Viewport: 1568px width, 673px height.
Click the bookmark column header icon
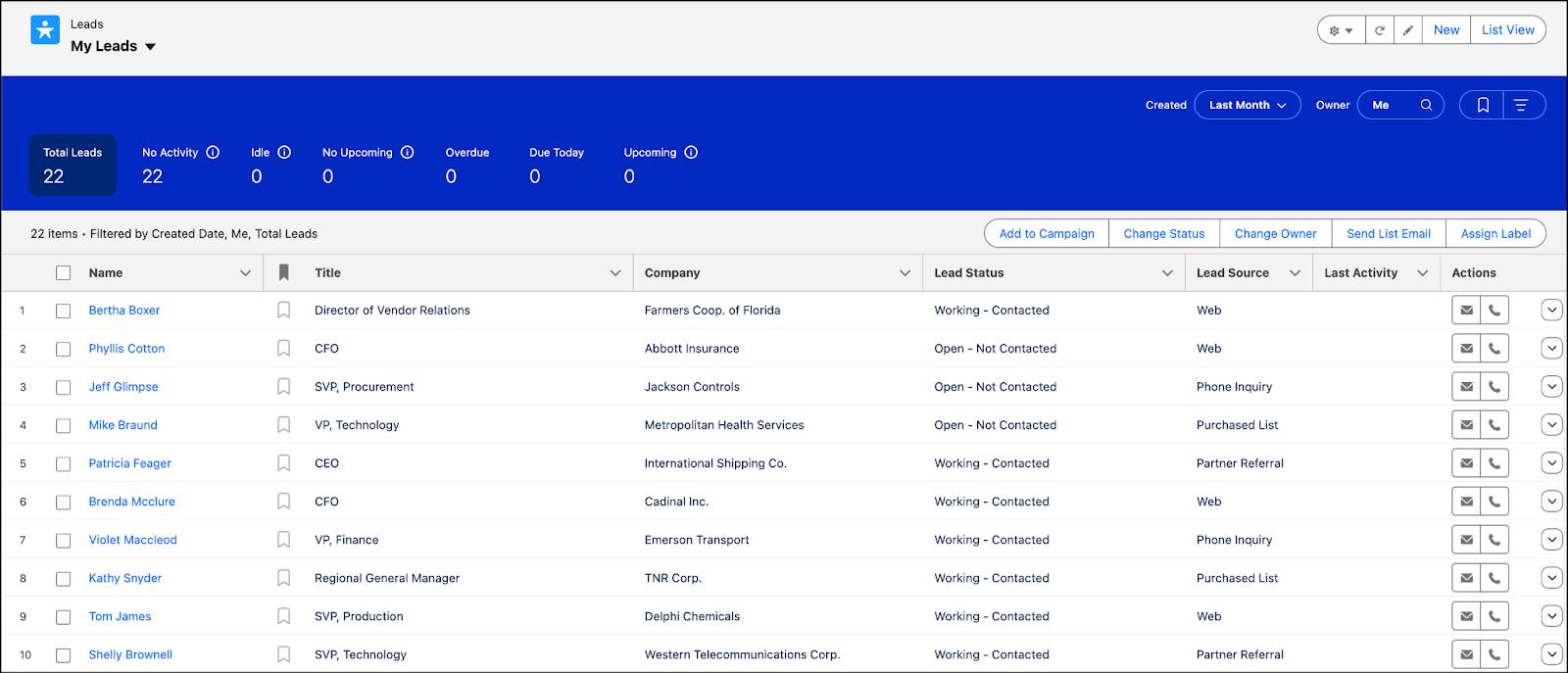coord(283,272)
